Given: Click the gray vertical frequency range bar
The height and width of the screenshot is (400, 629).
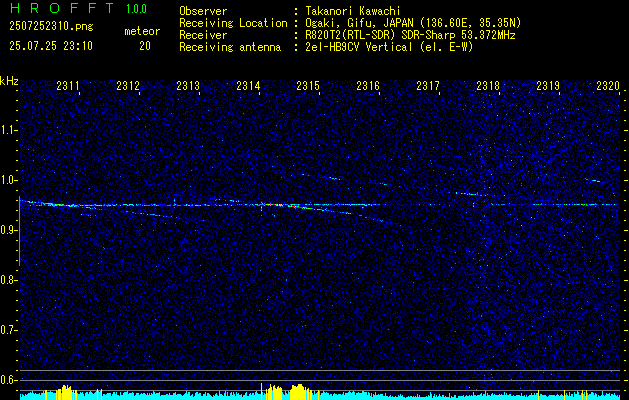Looking at the screenshot, I should coord(19,231).
